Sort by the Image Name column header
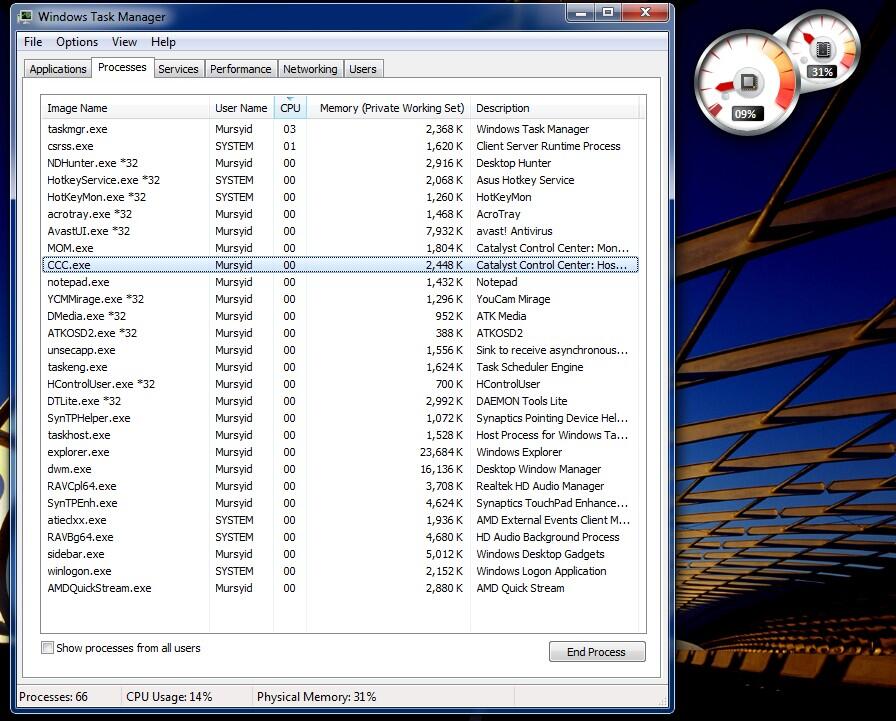 click(x=126, y=108)
